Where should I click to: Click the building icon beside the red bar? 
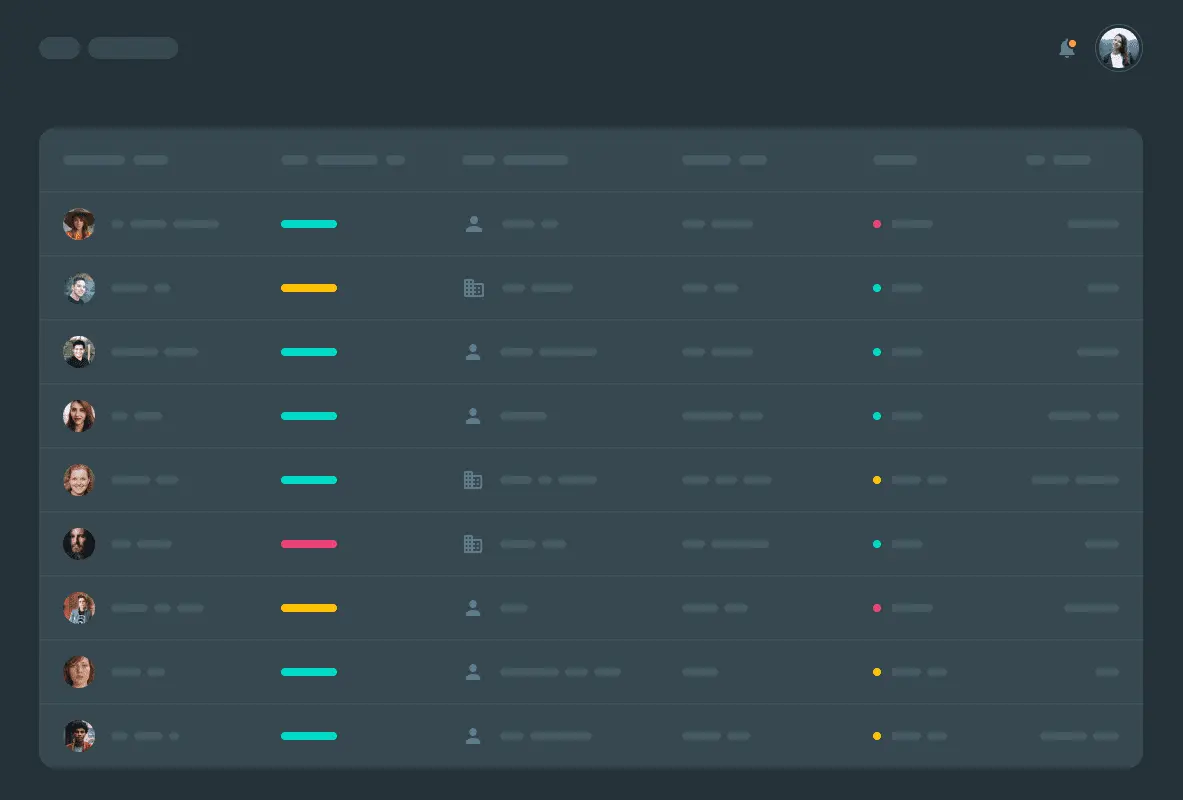click(x=473, y=544)
